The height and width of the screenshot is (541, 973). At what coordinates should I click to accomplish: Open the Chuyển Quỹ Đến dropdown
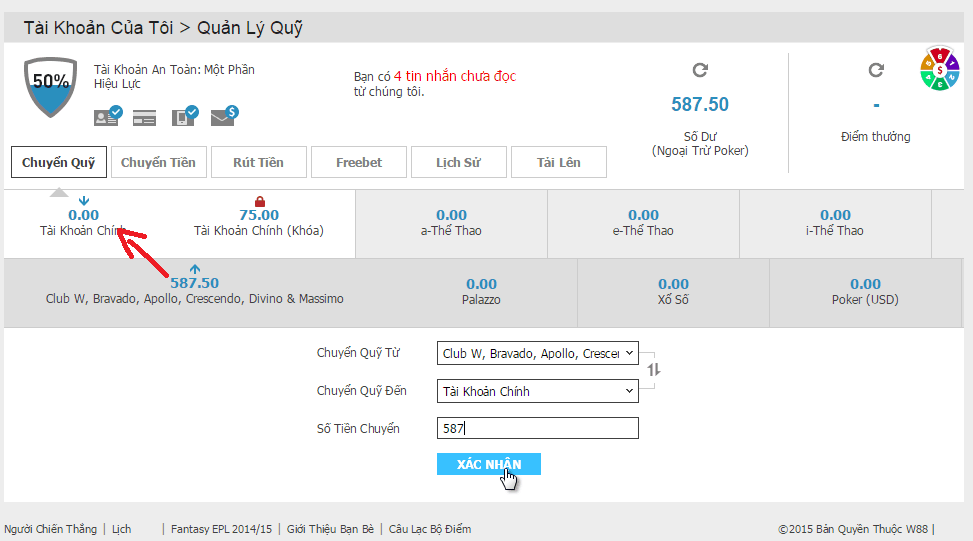537,391
